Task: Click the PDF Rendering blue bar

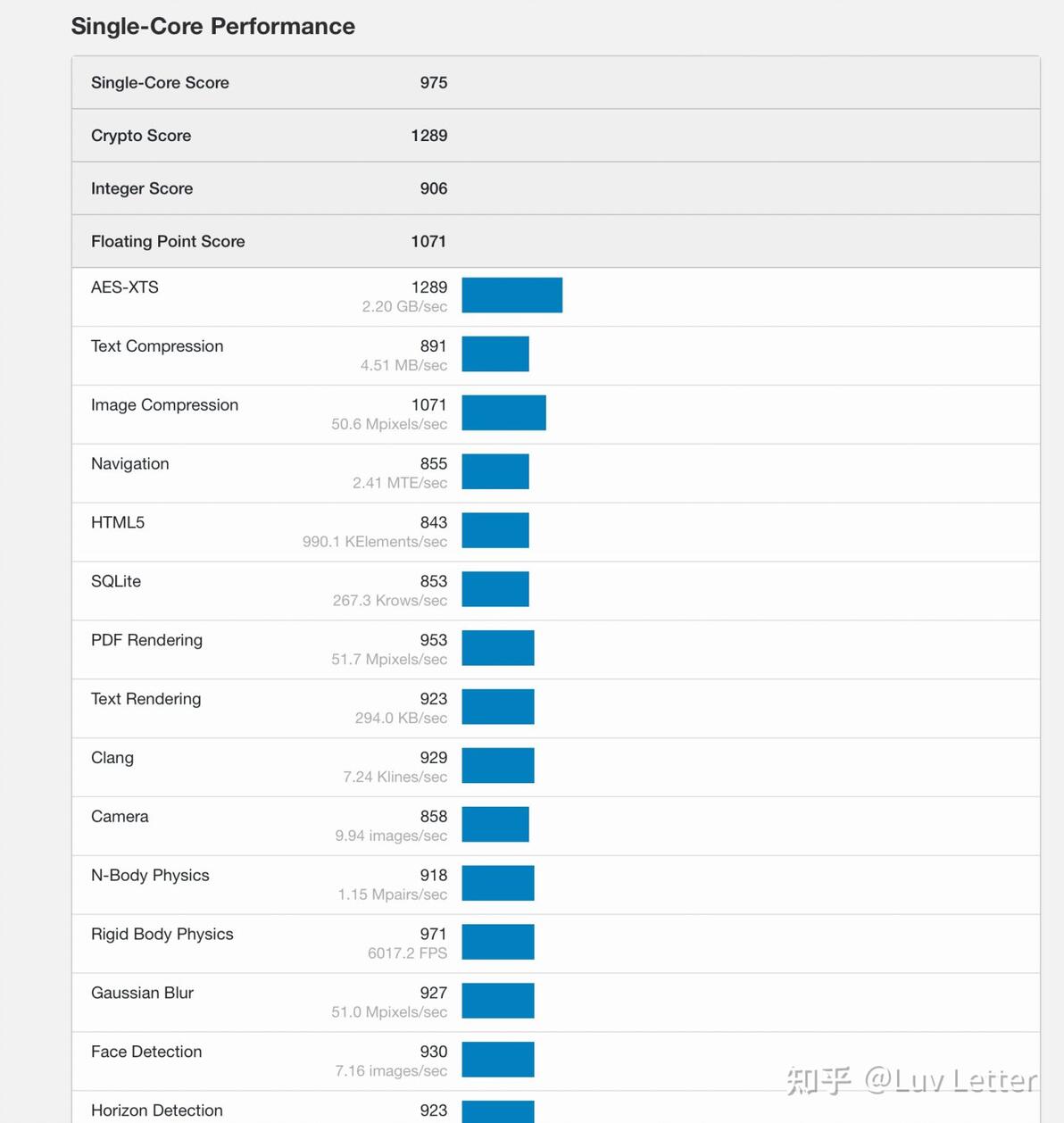Action: (x=498, y=648)
